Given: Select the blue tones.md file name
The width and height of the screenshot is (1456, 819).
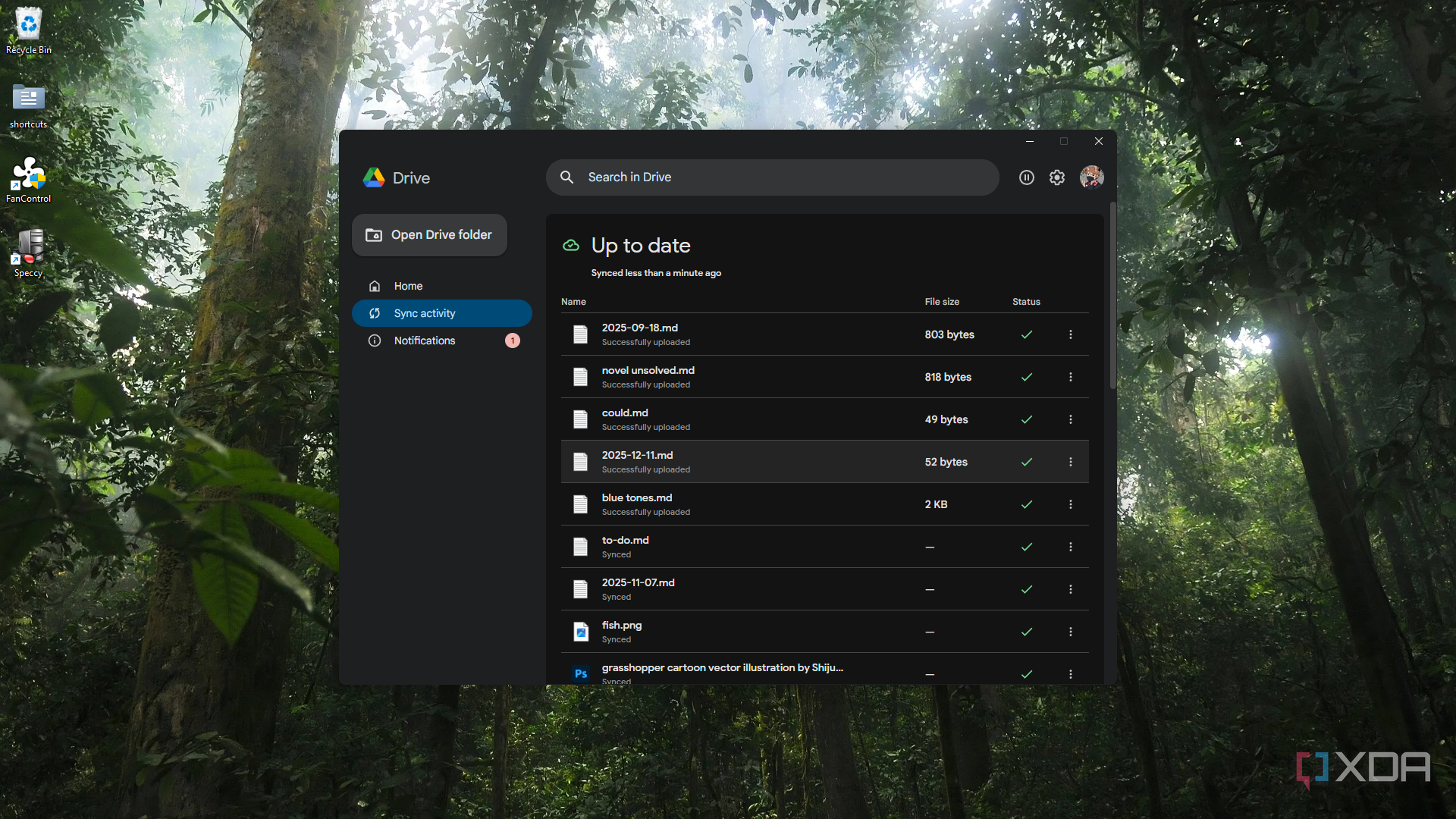Looking at the screenshot, I should click(x=636, y=497).
